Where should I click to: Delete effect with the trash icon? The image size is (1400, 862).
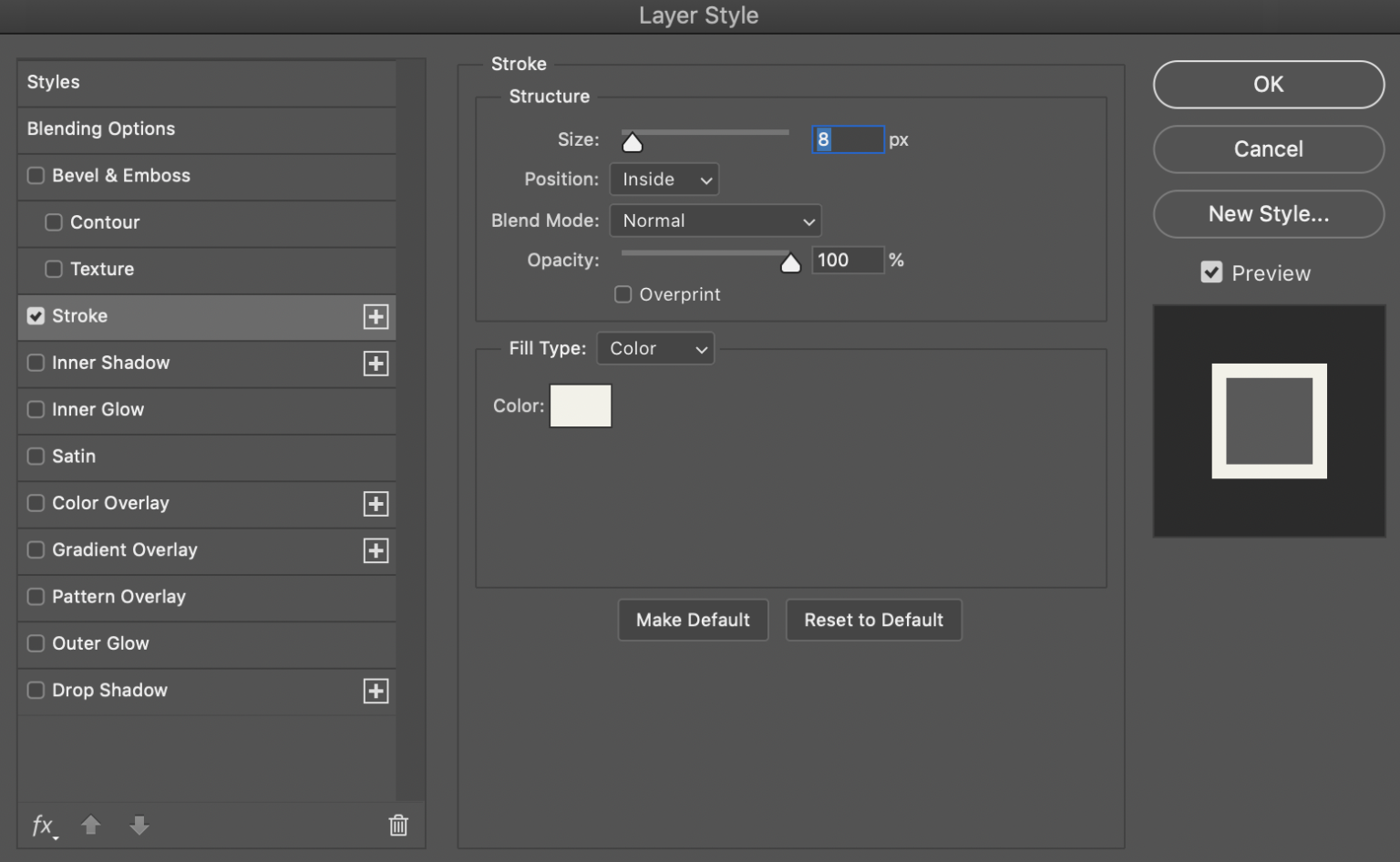(x=398, y=826)
